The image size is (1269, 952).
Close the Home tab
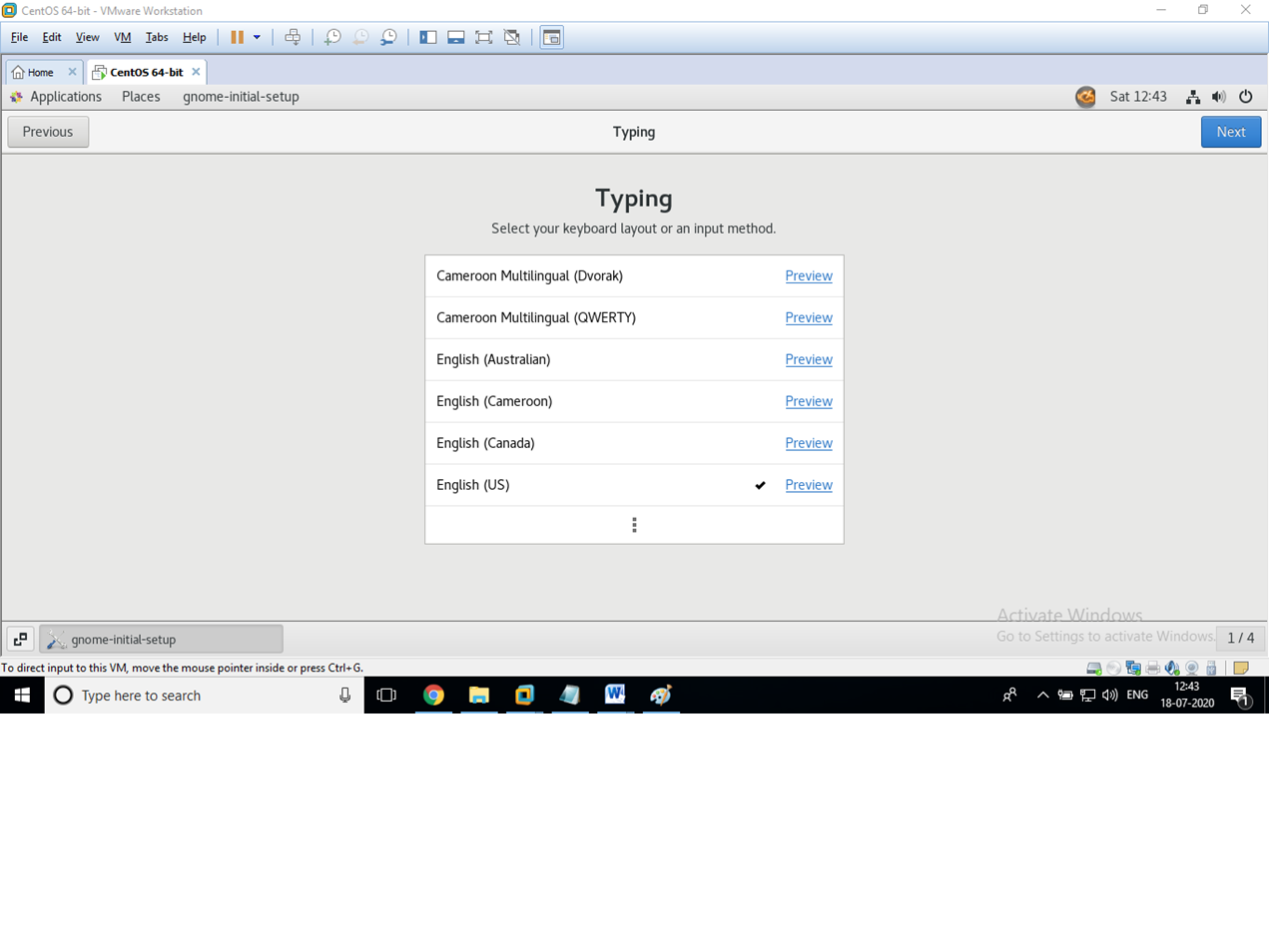[x=72, y=72]
